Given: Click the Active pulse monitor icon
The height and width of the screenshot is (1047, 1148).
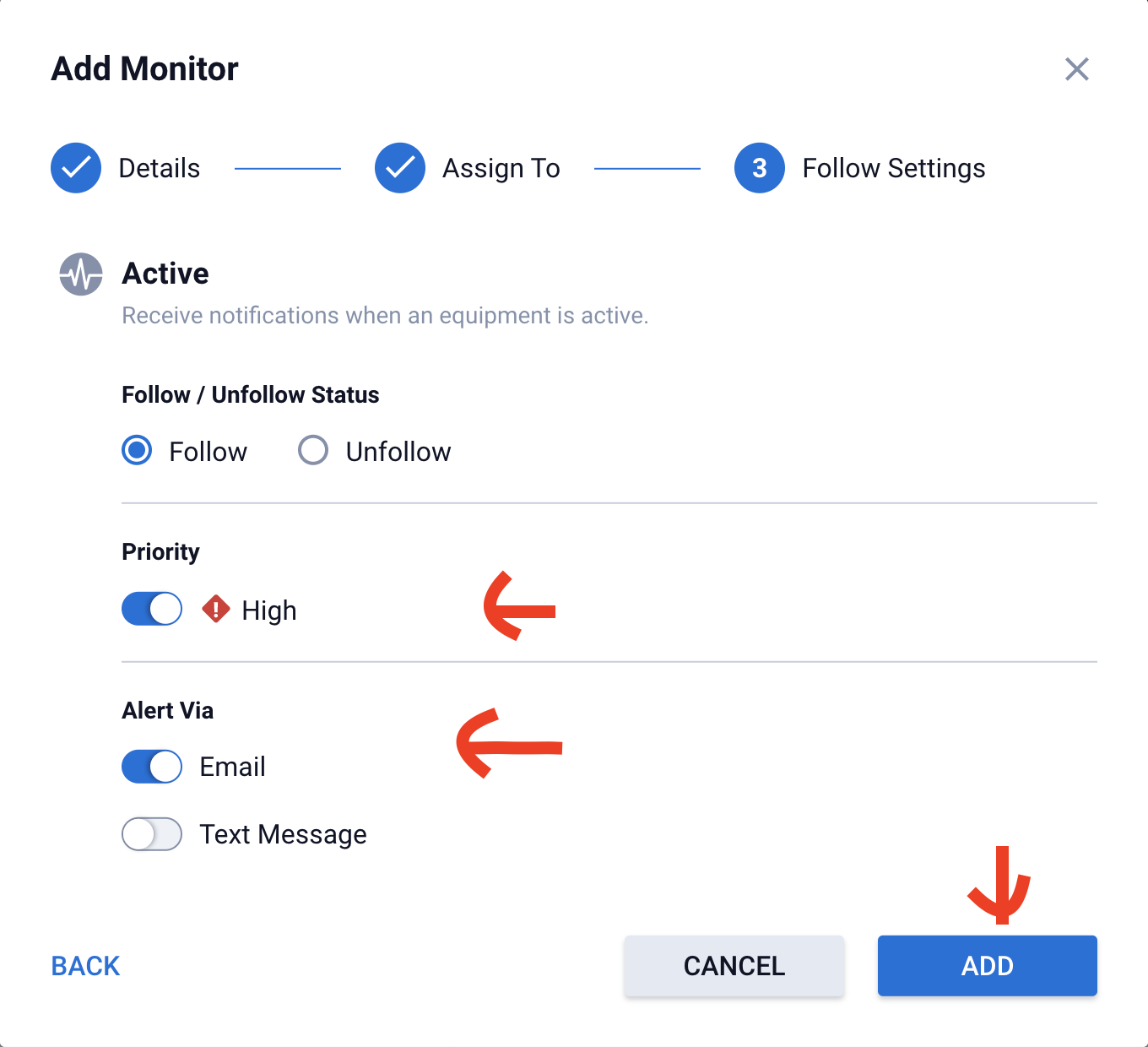Looking at the screenshot, I should pyautogui.click(x=81, y=274).
